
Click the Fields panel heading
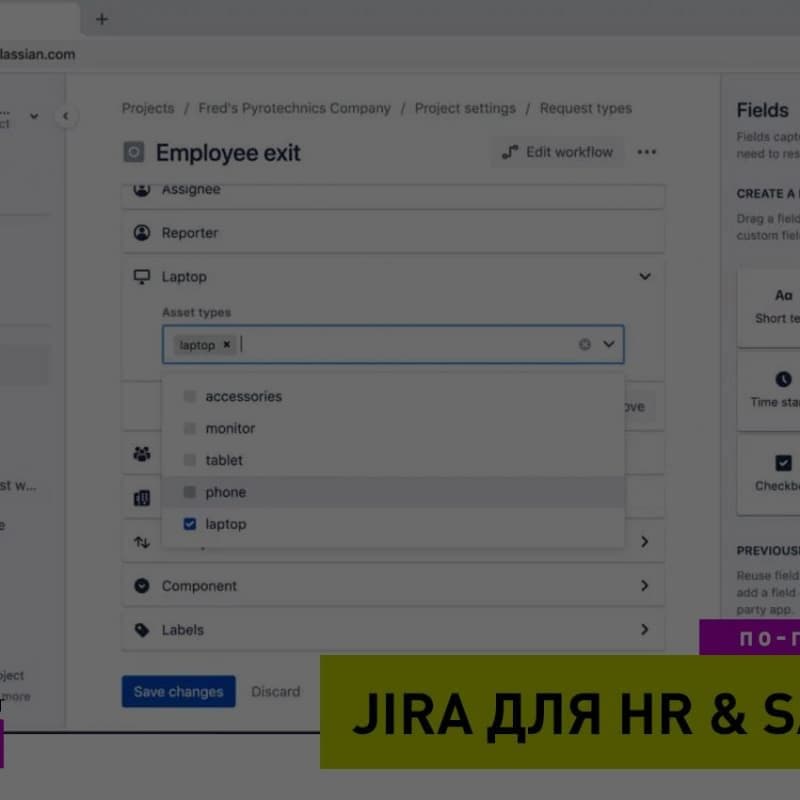point(762,110)
